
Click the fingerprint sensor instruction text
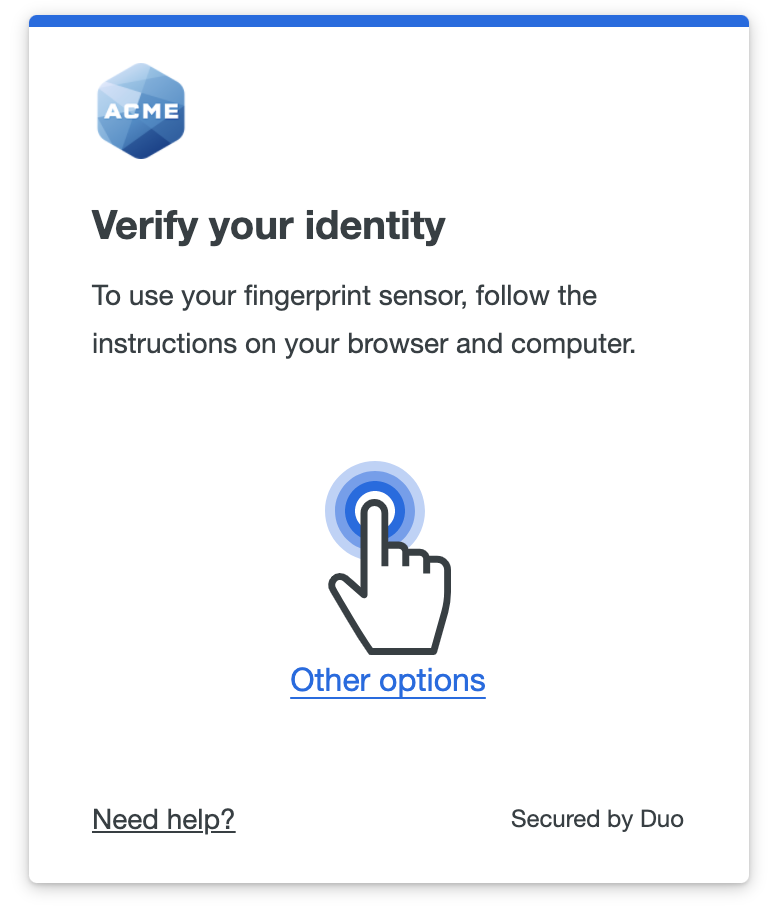[x=364, y=320]
